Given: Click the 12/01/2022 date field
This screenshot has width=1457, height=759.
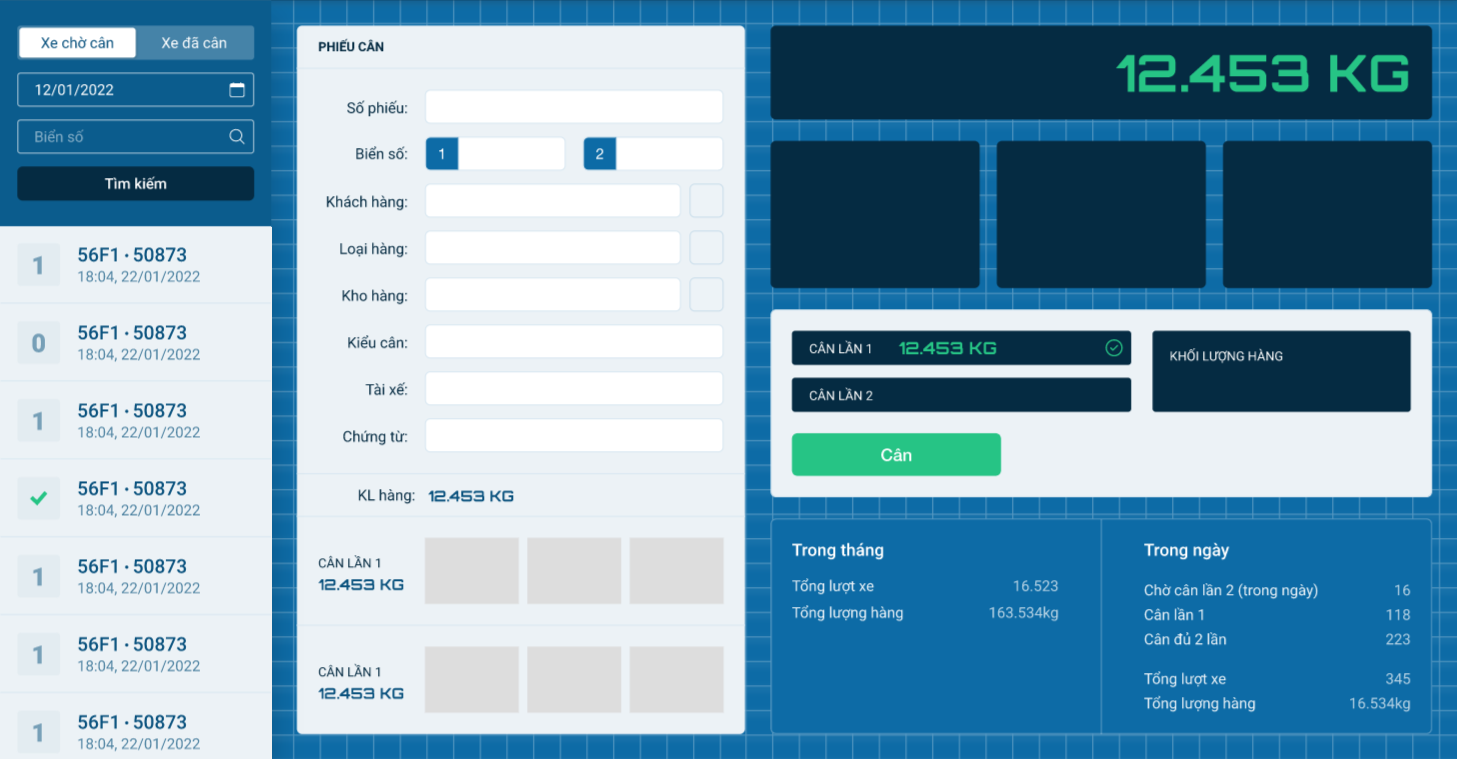Looking at the screenshot, I should [x=135, y=90].
